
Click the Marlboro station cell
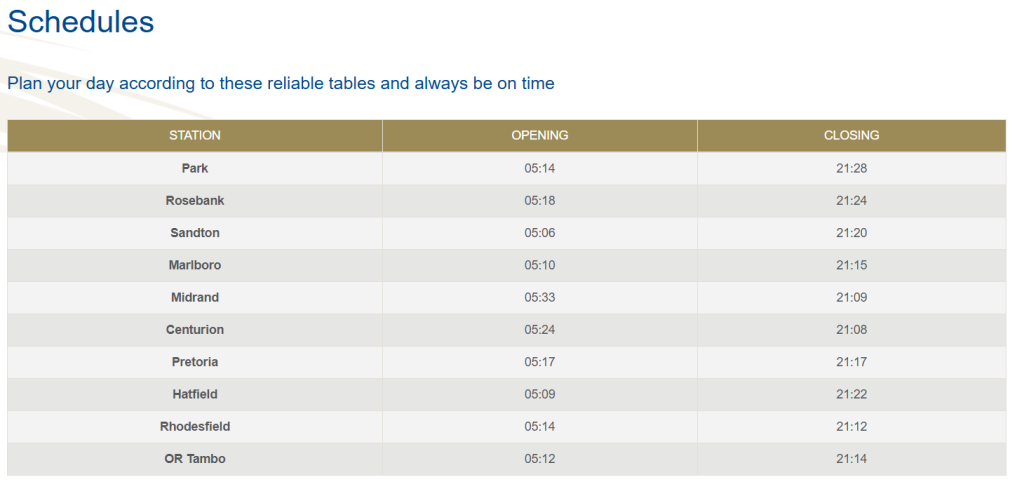195,265
